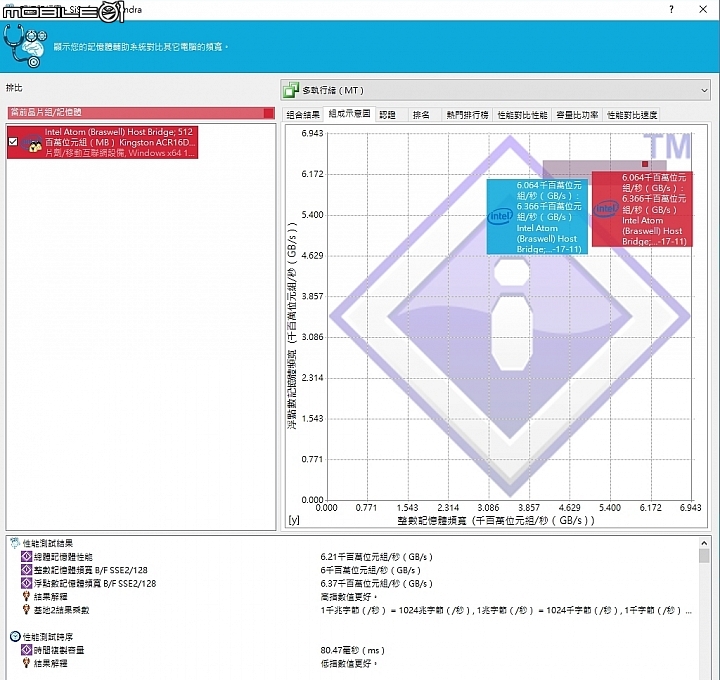Viewport: 720px width, 680px height.
Task: Click the 6.21 GB/s overall memory performance value
Action: [x=376, y=556]
